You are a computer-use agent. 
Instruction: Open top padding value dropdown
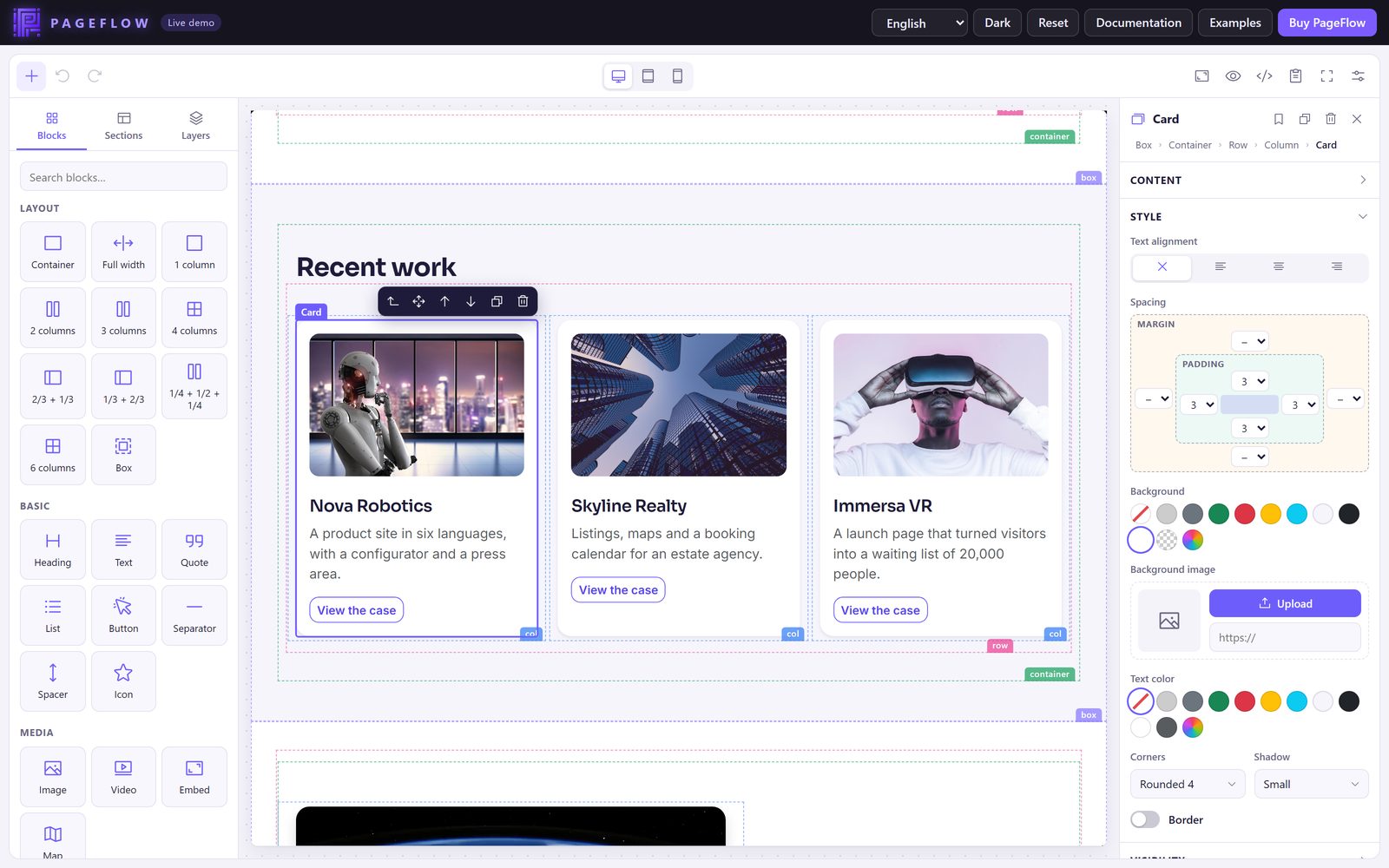[1251, 381]
